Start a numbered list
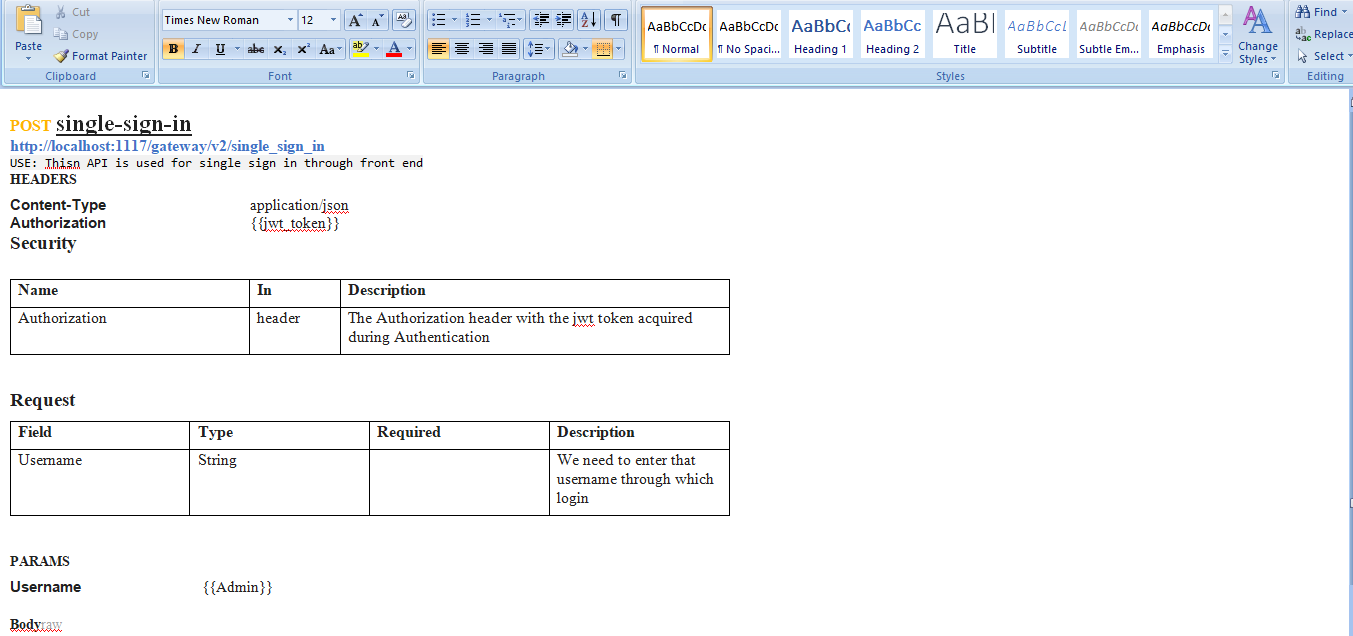Screen dimensions: 1353x636 click(x=474, y=20)
